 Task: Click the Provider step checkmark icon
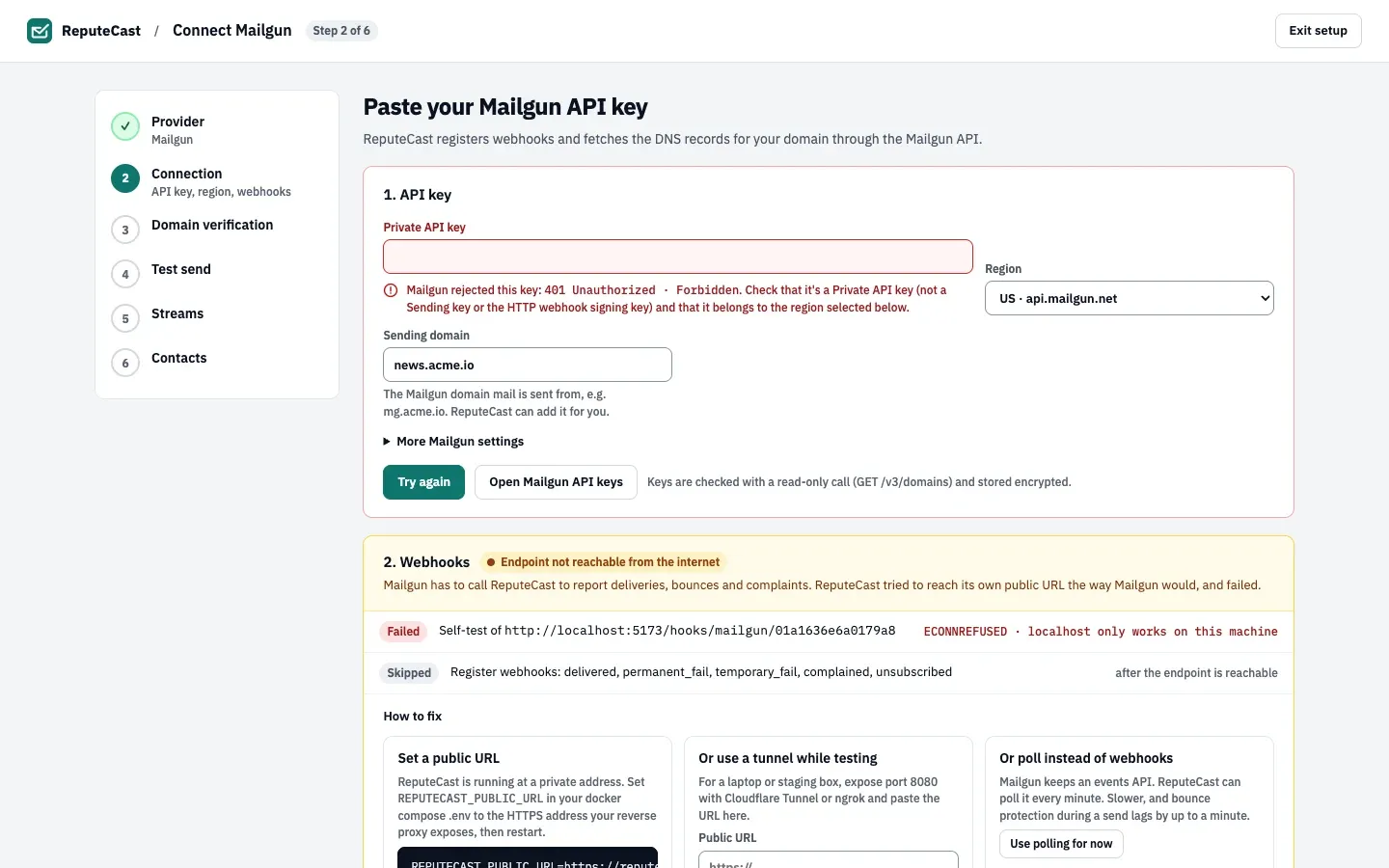tap(125, 126)
